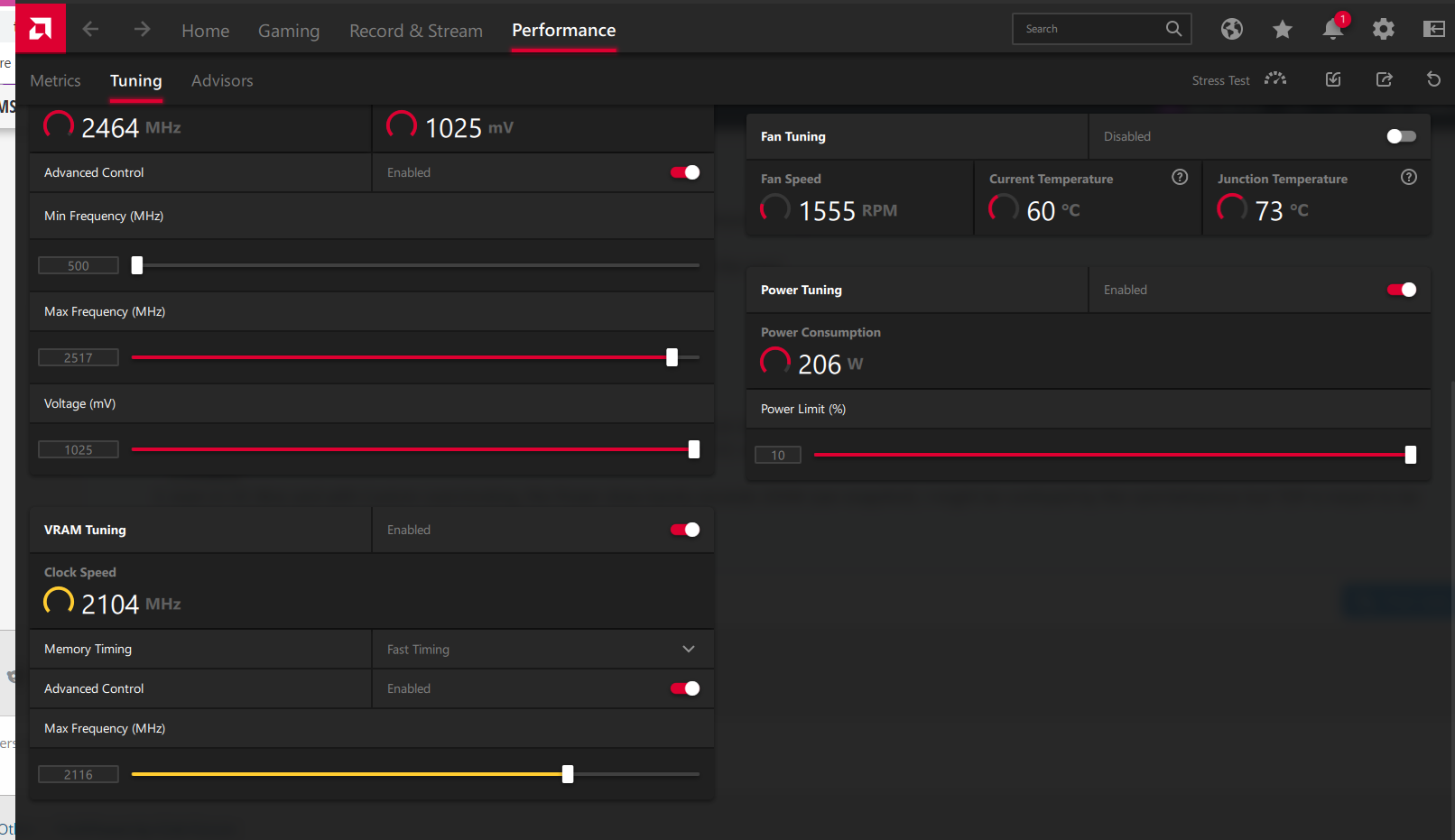This screenshot has width=1455, height=840.
Task: Click the Voltage (mV) label
Action: click(79, 403)
